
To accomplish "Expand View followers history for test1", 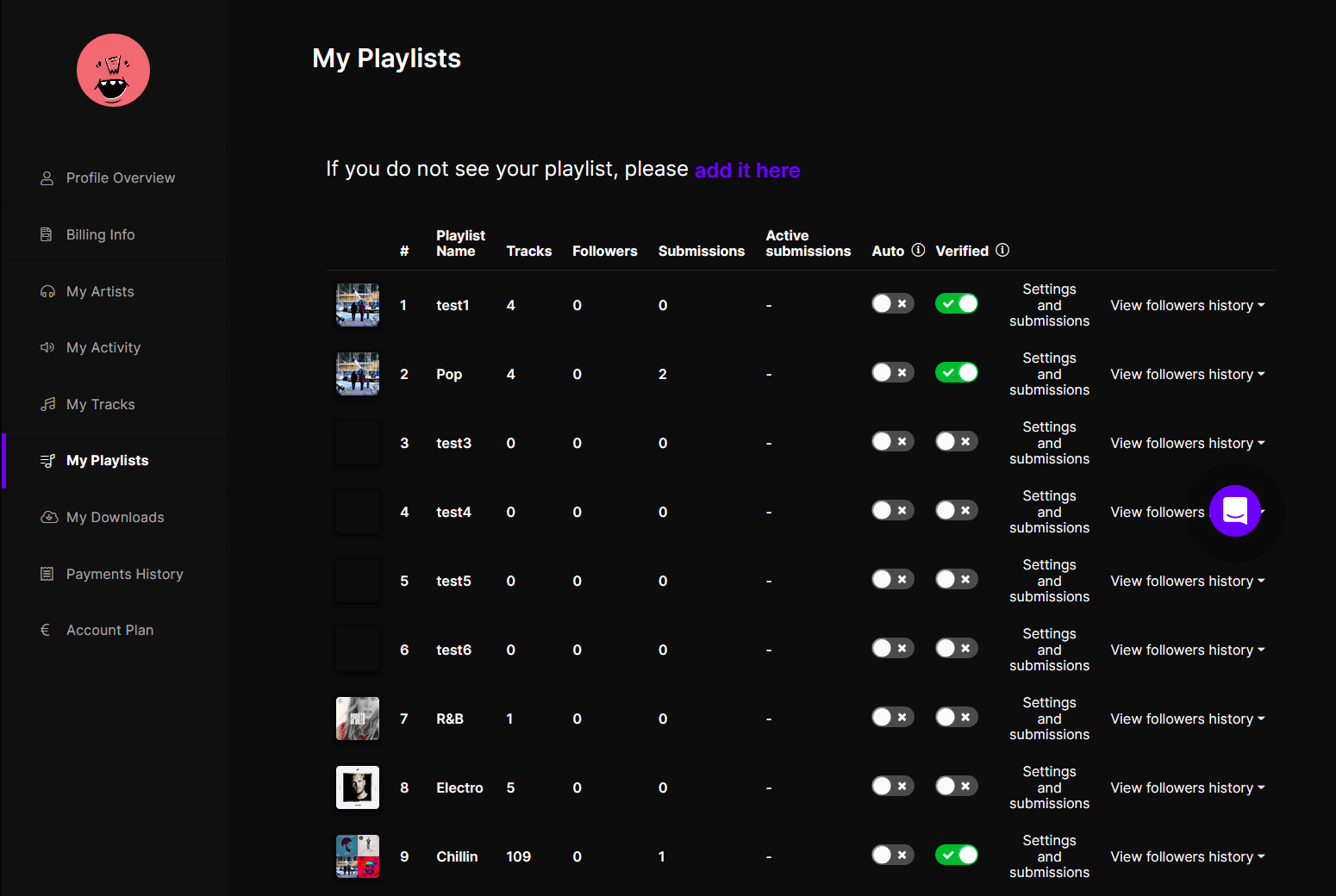I will tap(1188, 305).
